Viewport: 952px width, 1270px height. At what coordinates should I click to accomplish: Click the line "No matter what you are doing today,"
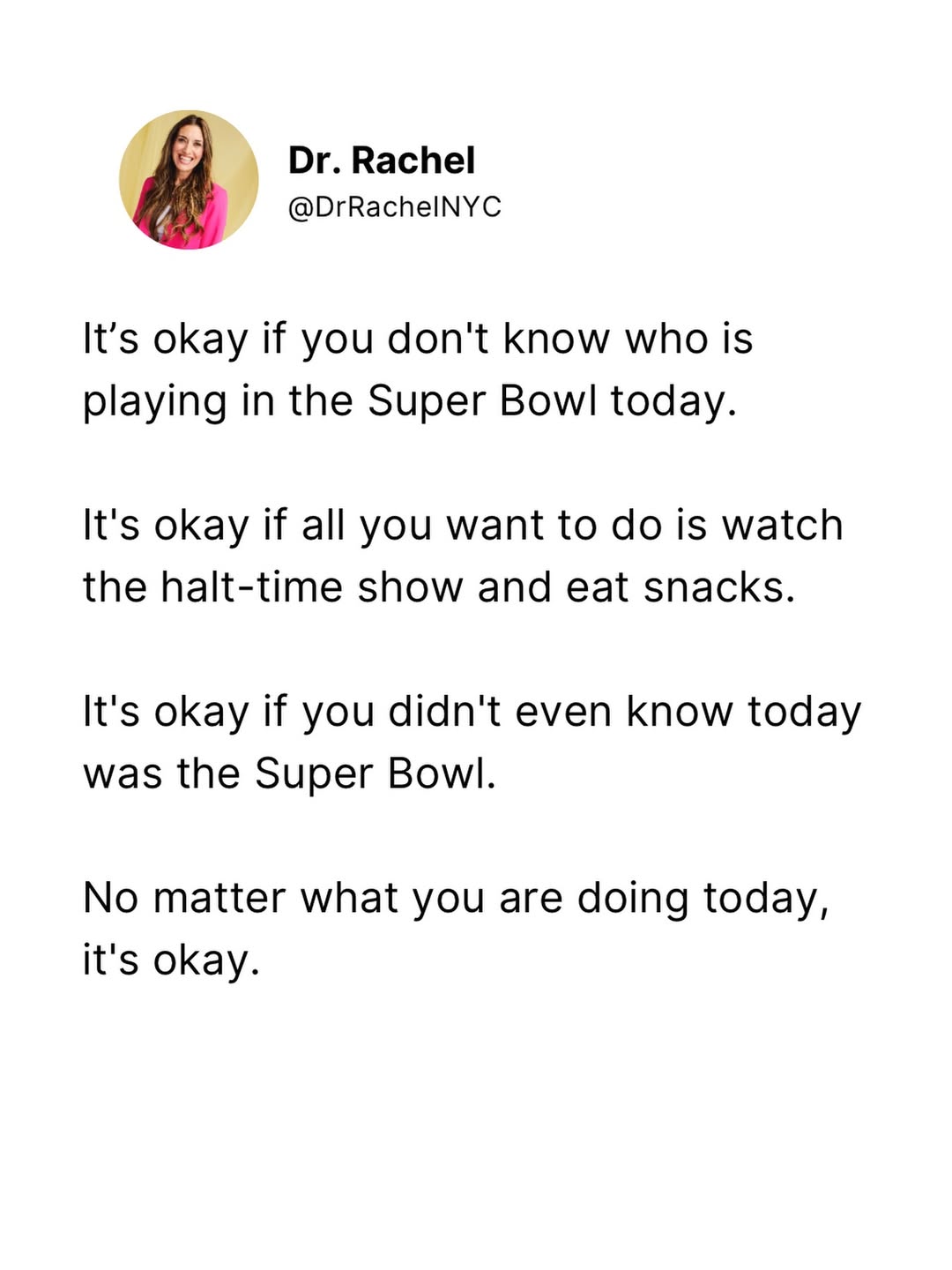tap(456, 898)
